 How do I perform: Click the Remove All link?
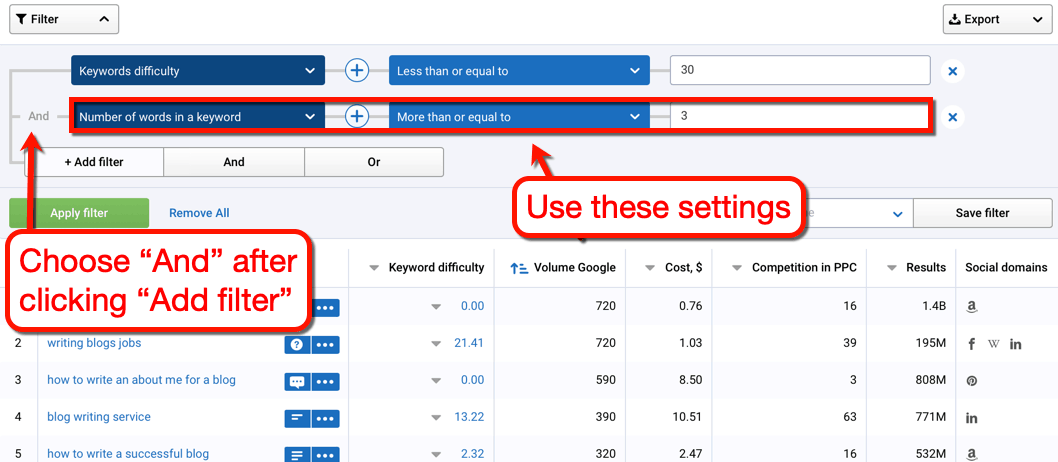click(199, 213)
